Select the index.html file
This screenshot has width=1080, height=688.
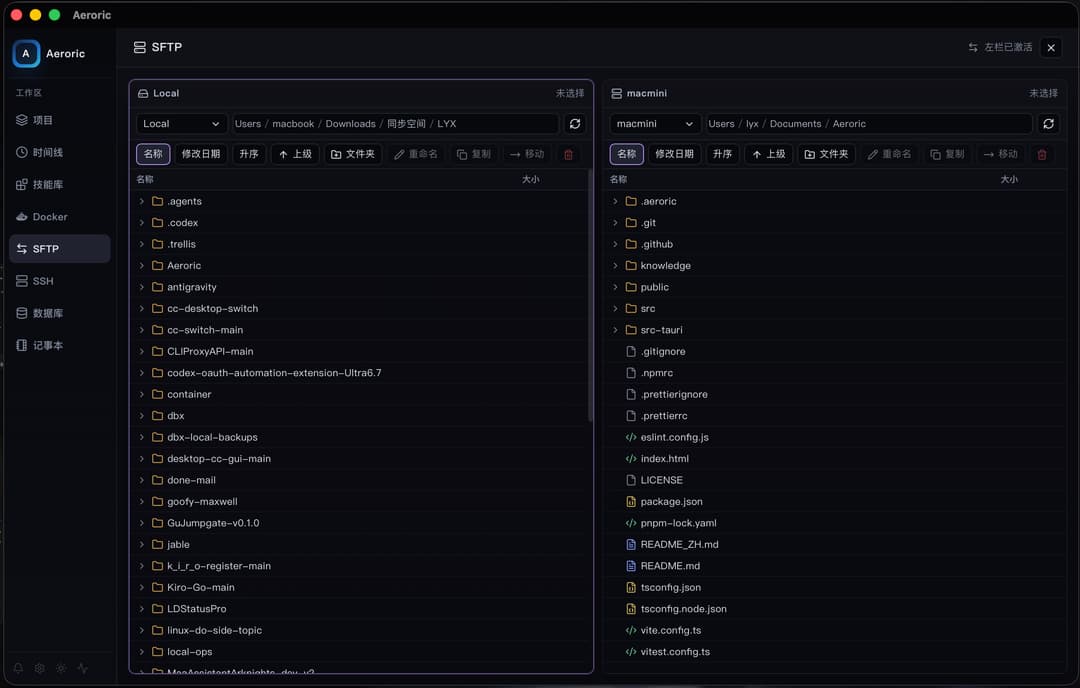click(835, 459)
